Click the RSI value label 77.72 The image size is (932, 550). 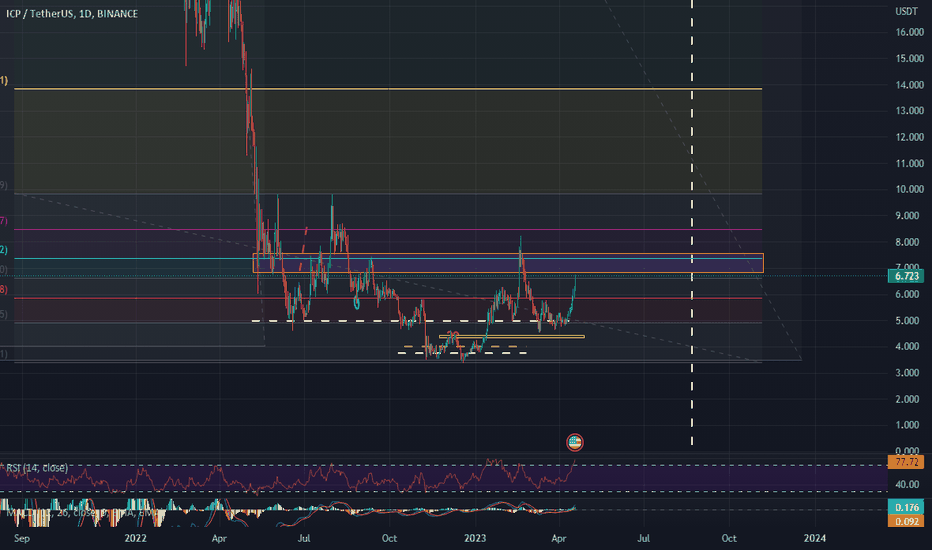pos(906,461)
